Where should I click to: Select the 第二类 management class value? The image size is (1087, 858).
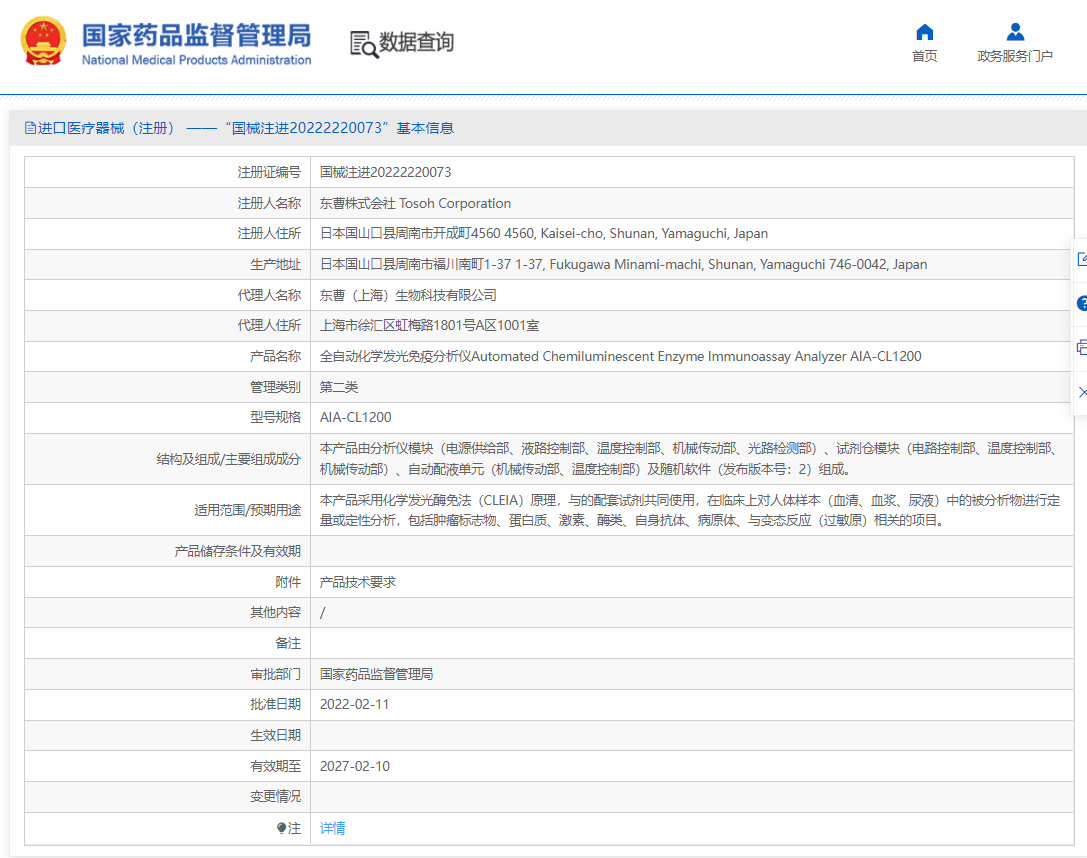pos(338,387)
